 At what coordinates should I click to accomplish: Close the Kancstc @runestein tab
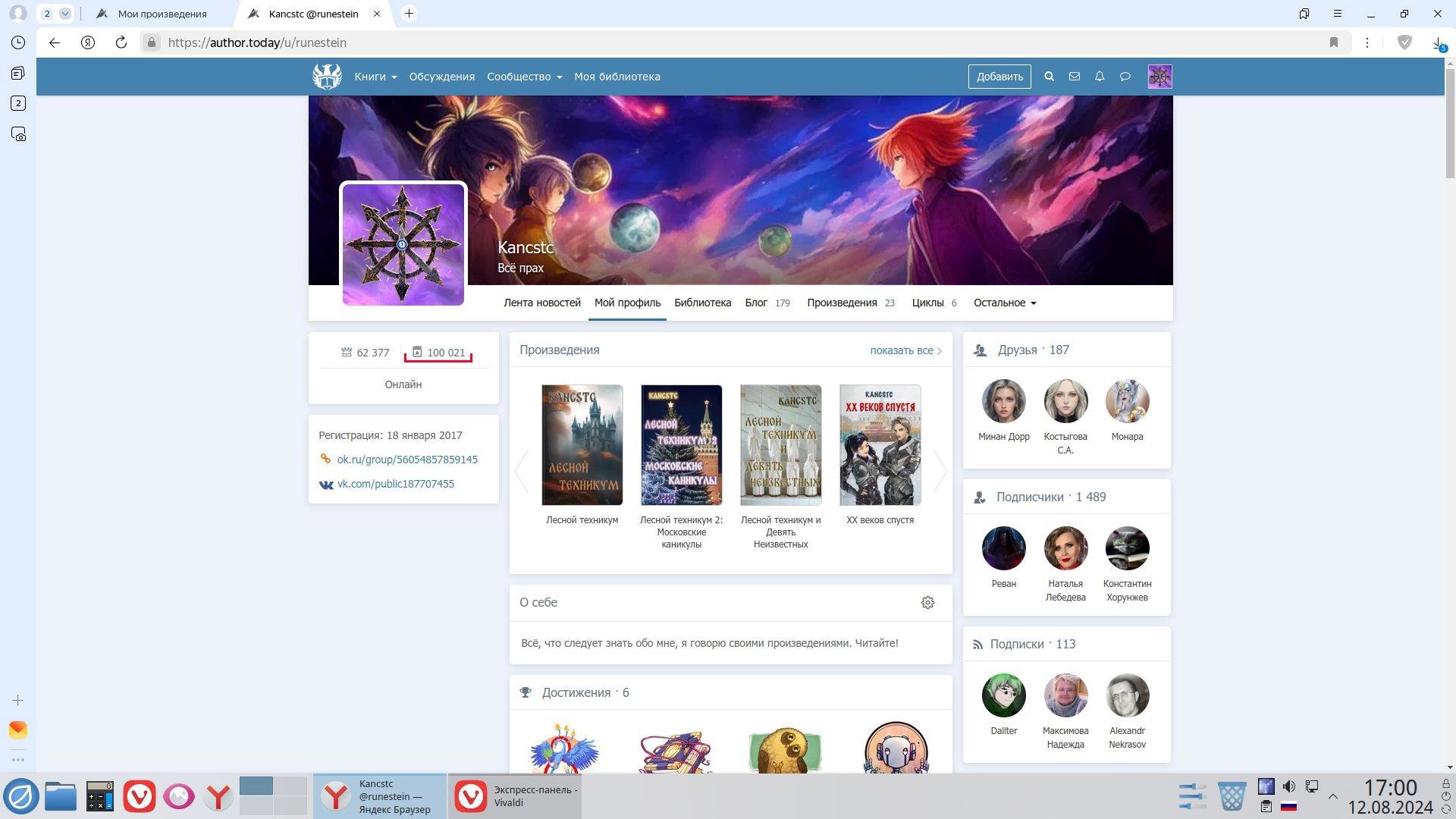click(377, 14)
